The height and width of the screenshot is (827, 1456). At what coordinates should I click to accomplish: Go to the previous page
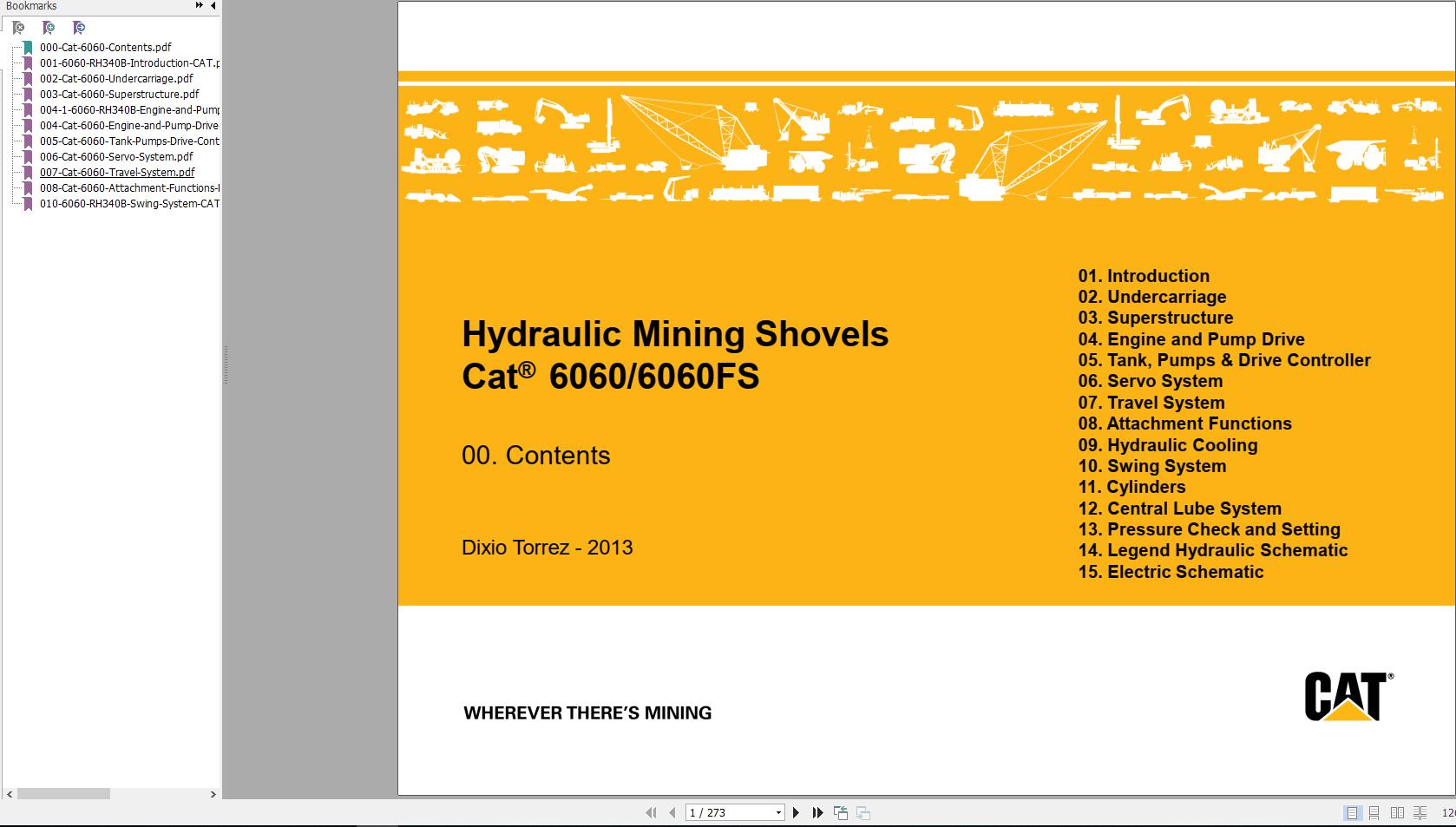(x=674, y=812)
